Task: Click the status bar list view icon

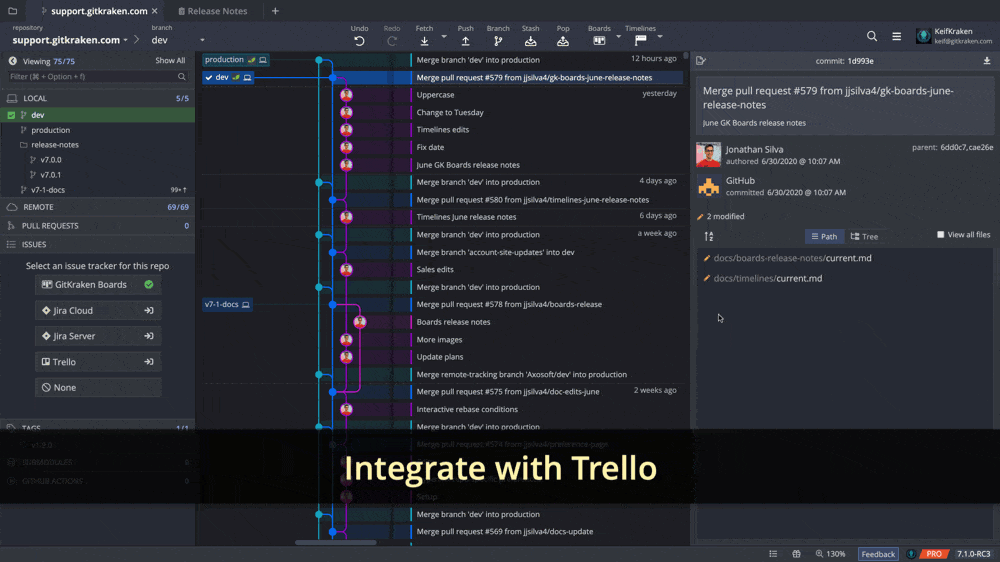Action: point(773,554)
